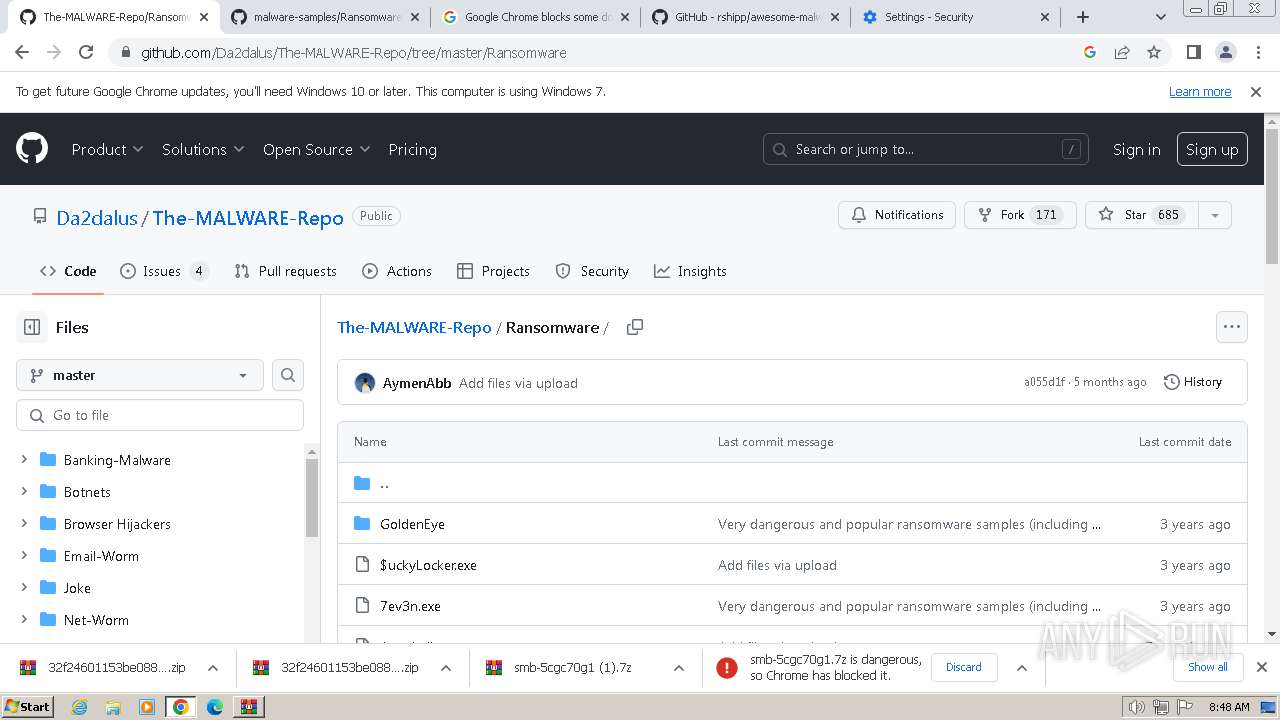Open the master branch dropdown
This screenshot has height=720, width=1280.
click(140, 375)
